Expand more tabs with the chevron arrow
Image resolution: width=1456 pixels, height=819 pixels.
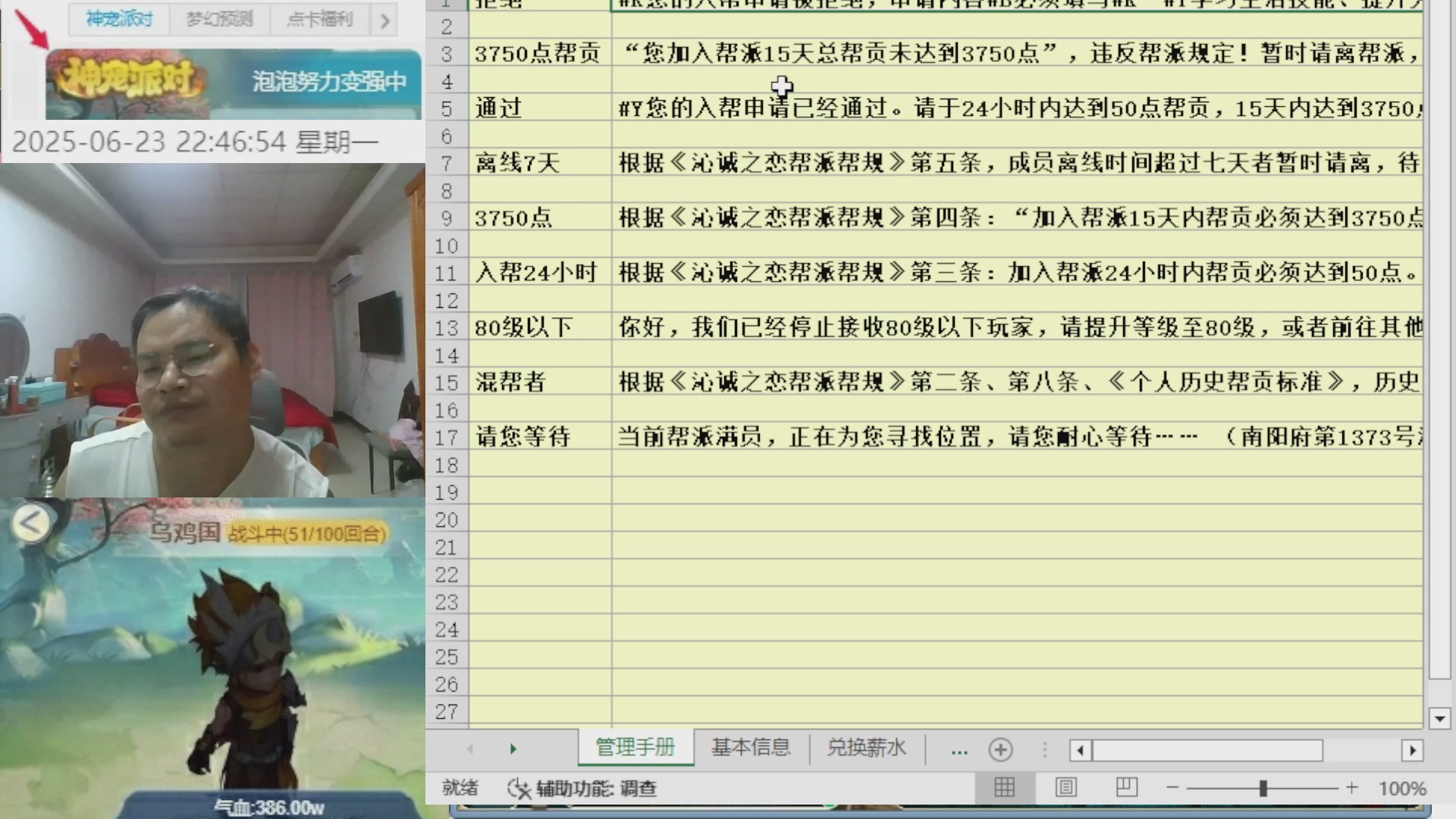[384, 20]
